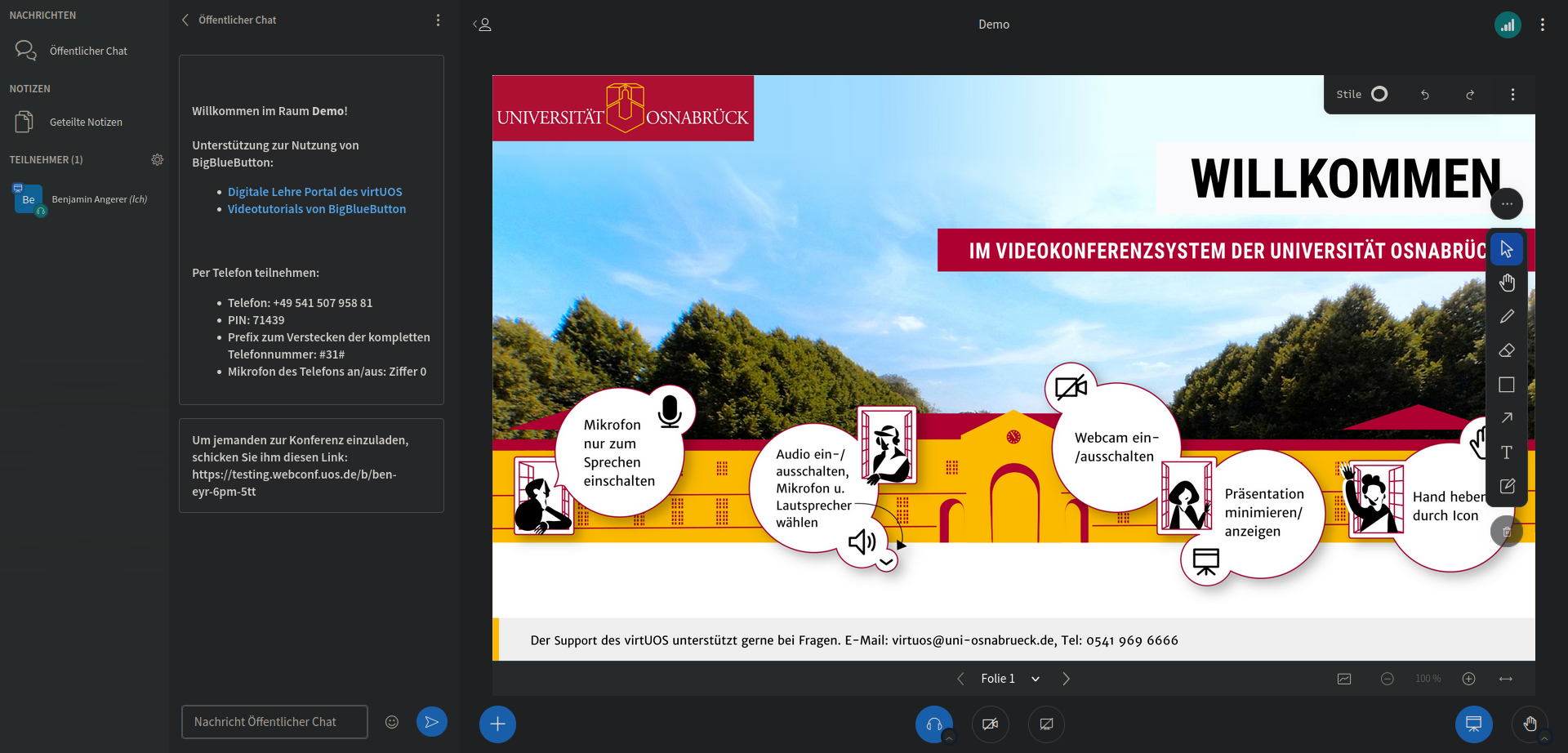
Task: Select the eraser tool
Action: [1507, 350]
